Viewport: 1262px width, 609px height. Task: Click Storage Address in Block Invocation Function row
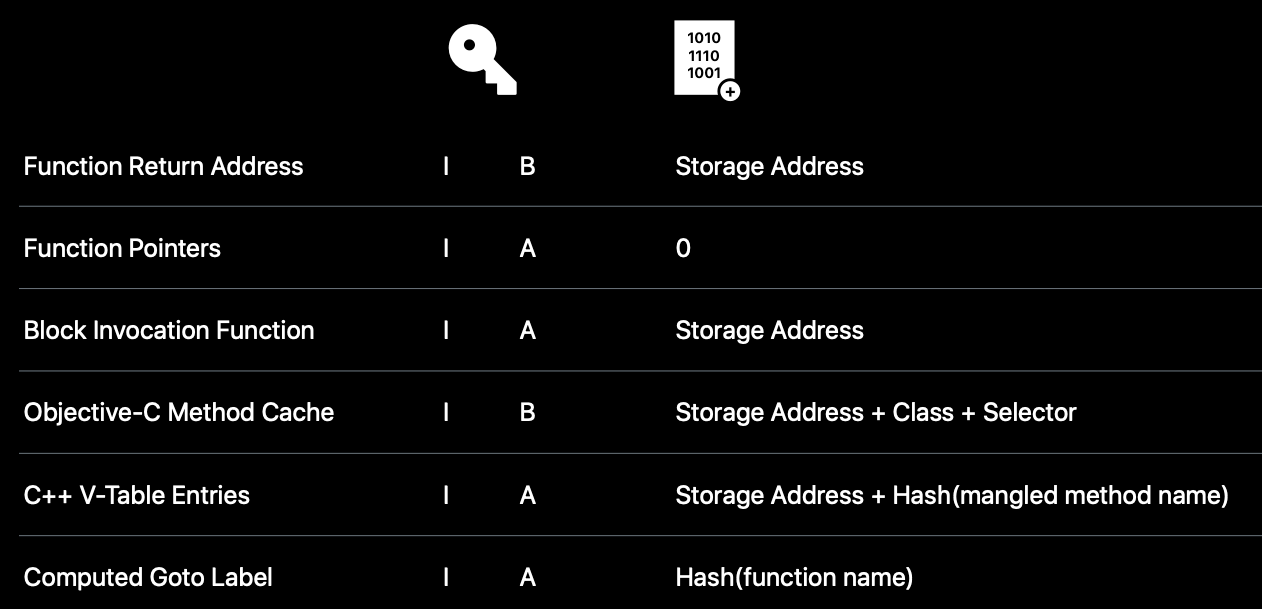click(x=769, y=330)
